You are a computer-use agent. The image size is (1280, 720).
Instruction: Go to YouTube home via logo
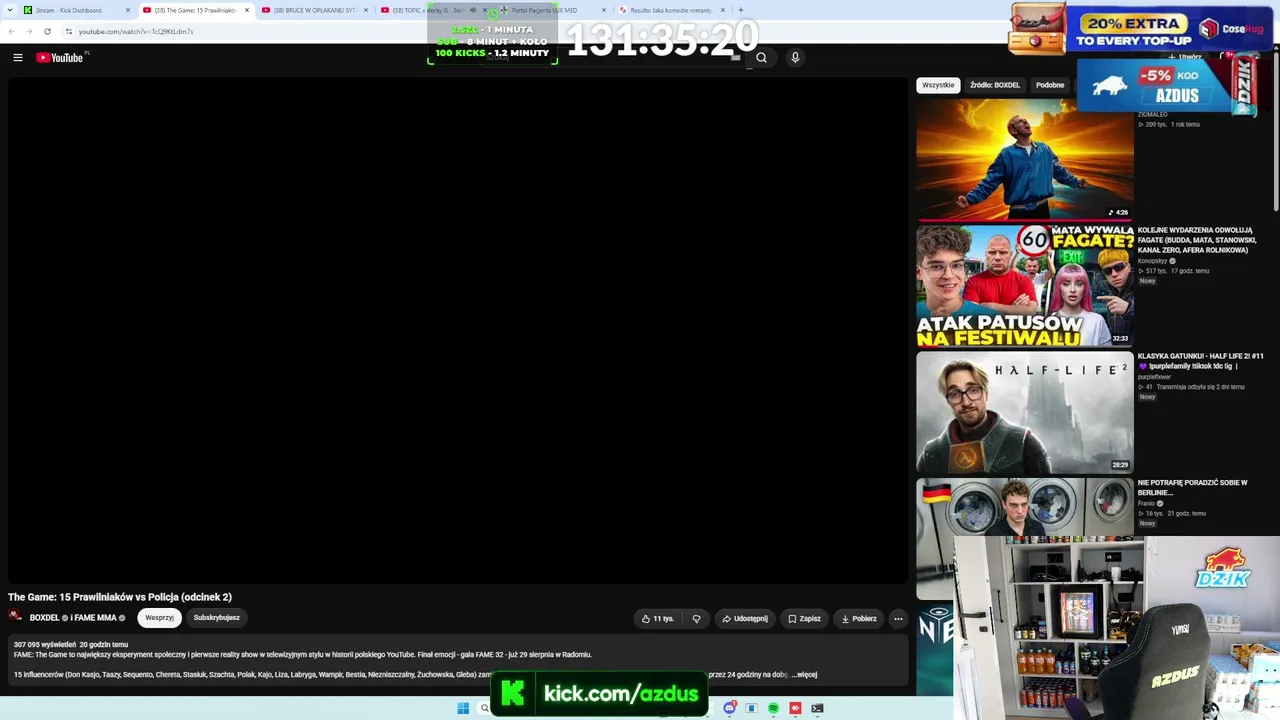(60, 58)
